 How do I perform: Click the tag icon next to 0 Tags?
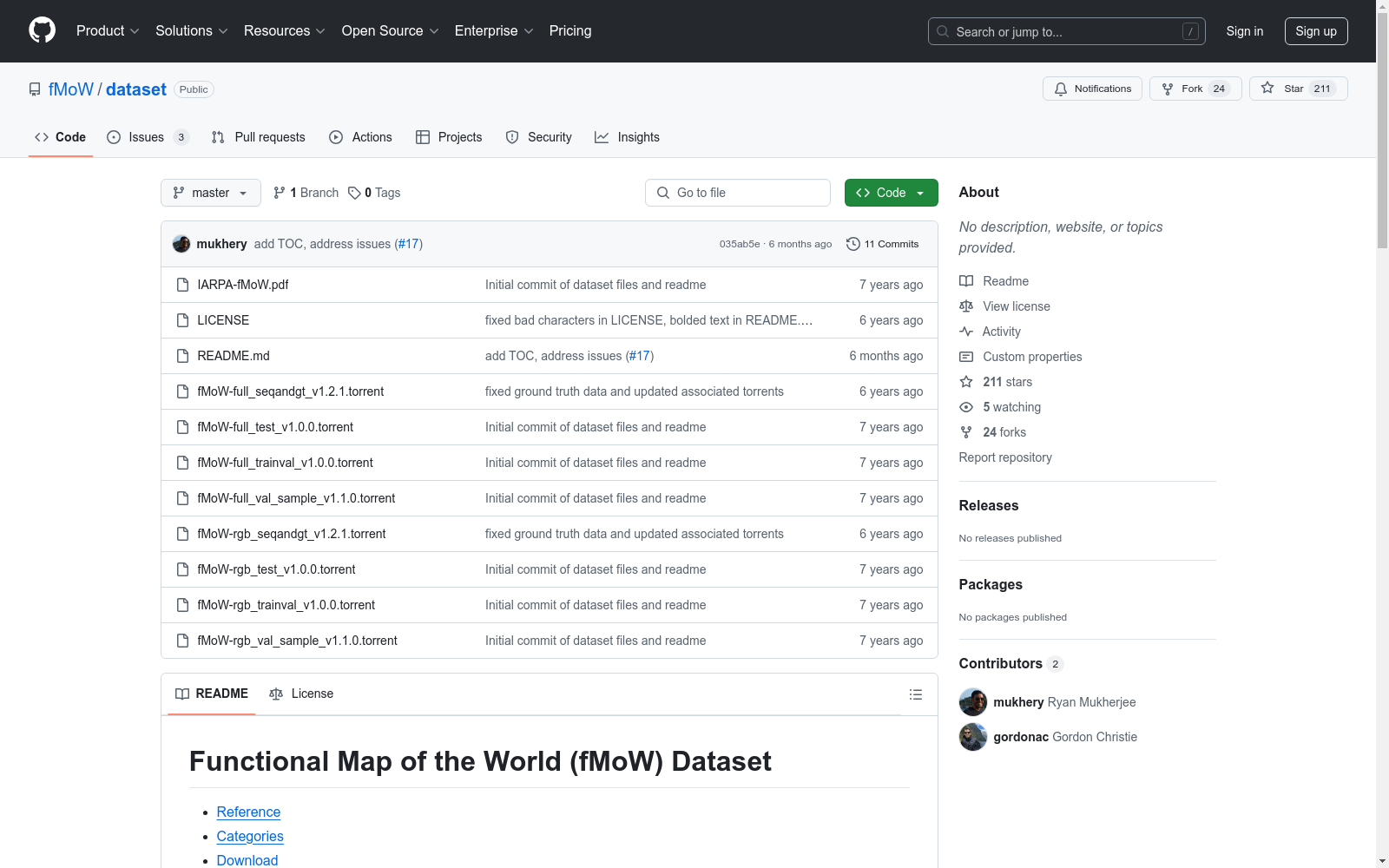pyautogui.click(x=354, y=193)
